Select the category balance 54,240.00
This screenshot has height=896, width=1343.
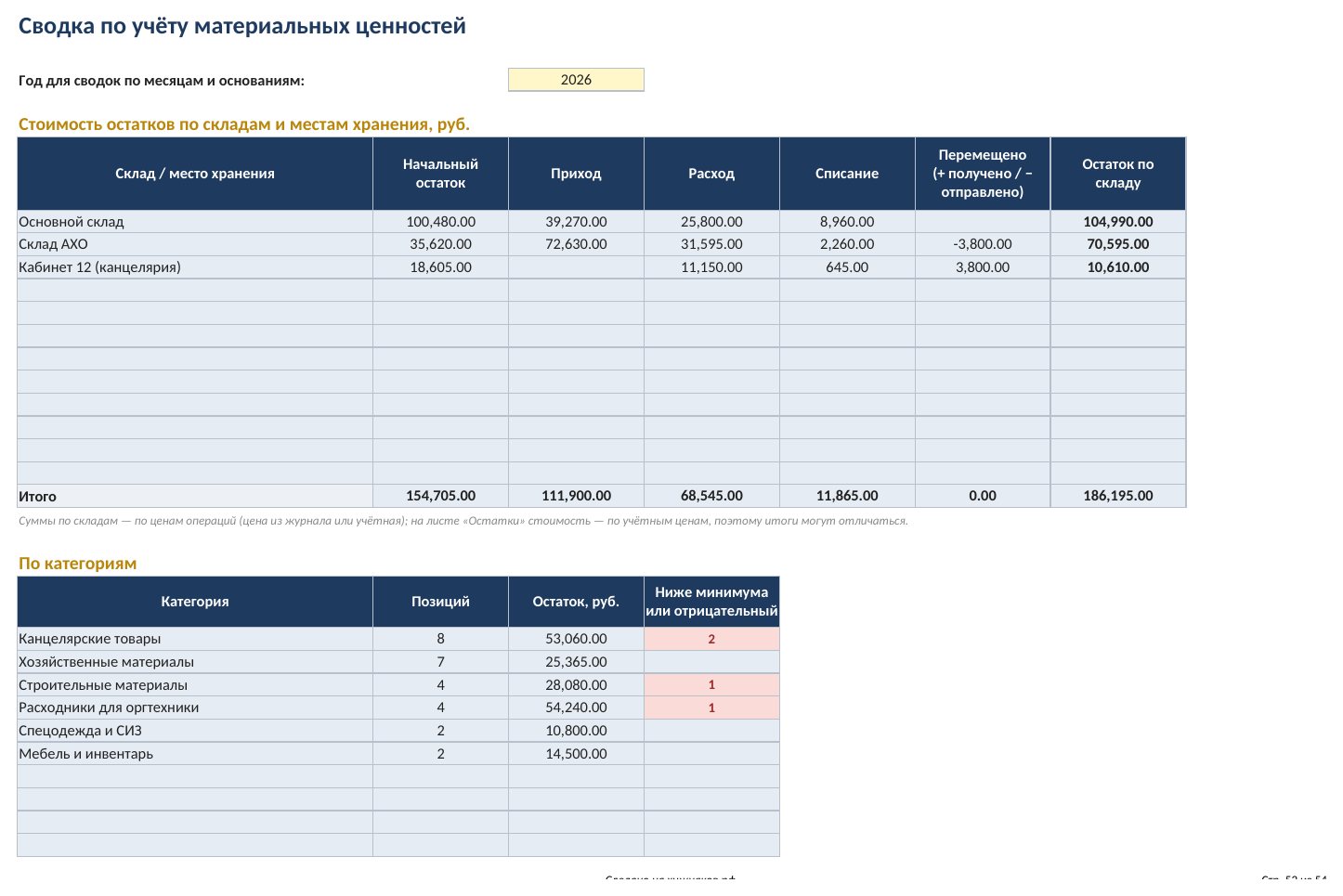tap(576, 708)
